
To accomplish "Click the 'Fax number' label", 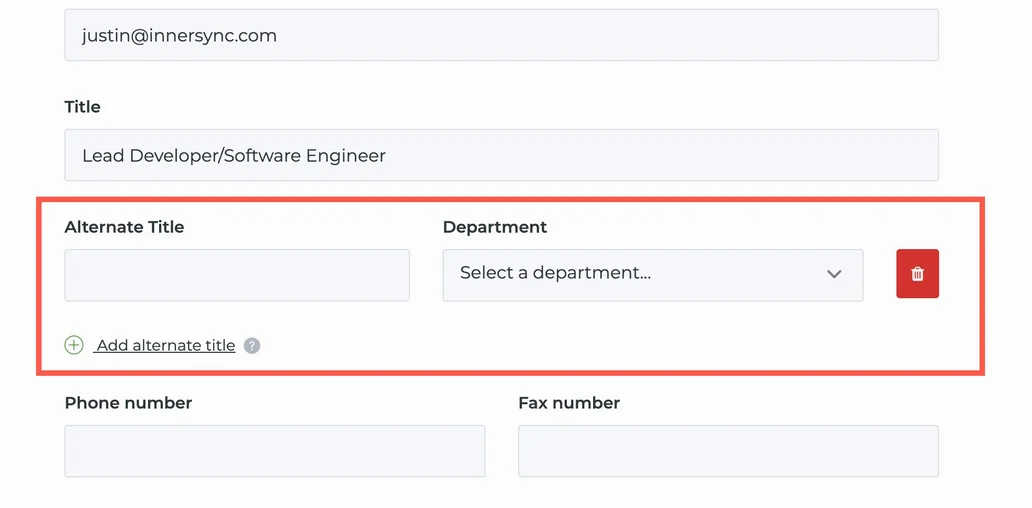I will pyautogui.click(x=568, y=403).
